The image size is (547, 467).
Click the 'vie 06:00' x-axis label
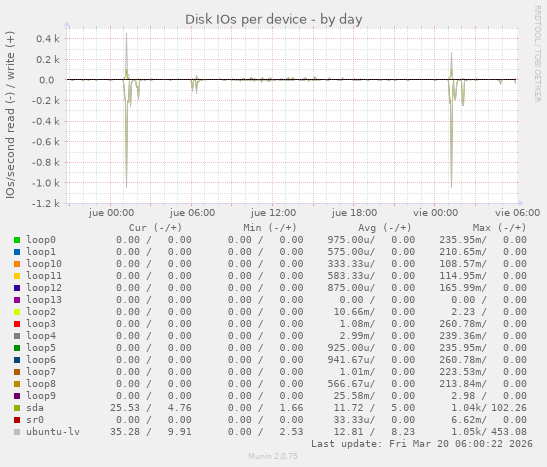click(517, 213)
